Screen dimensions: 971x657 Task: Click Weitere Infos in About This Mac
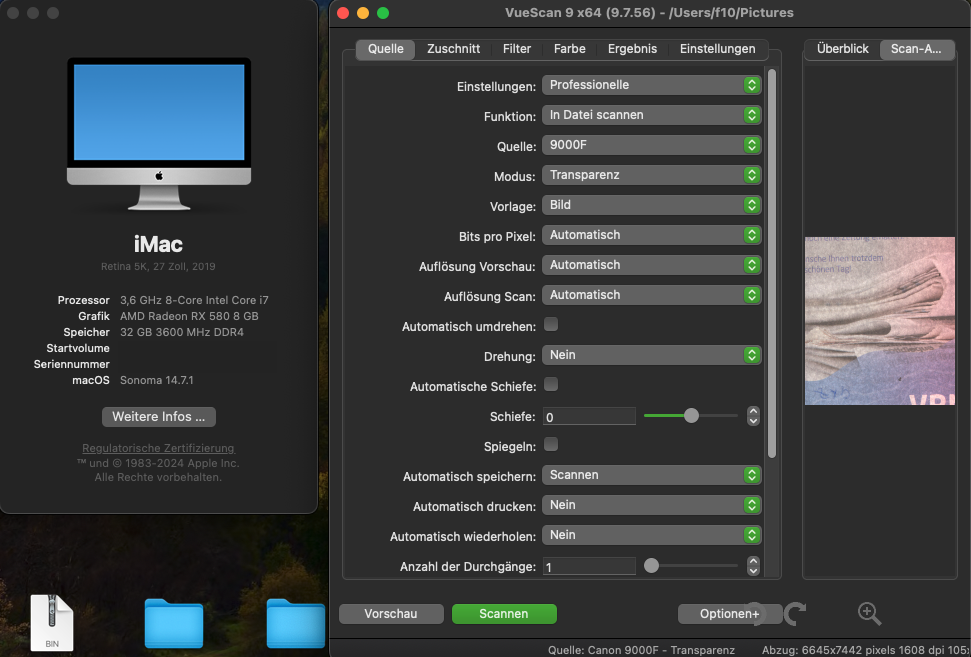(159, 417)
